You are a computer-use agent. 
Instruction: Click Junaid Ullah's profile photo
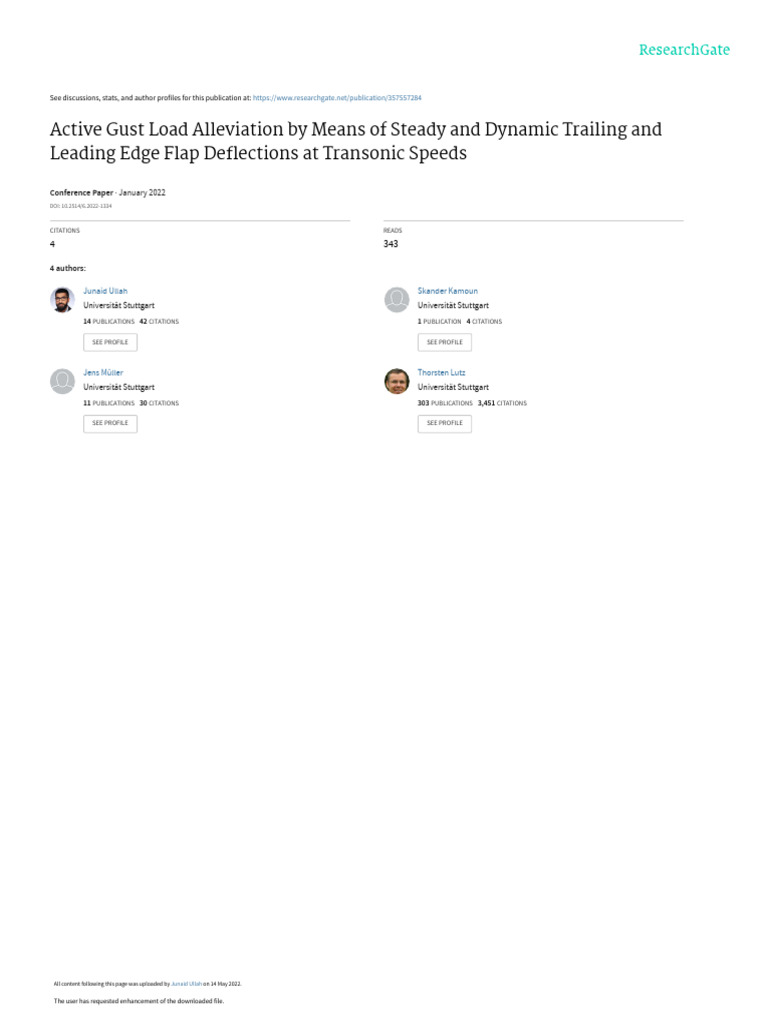[x=62, y=299]
